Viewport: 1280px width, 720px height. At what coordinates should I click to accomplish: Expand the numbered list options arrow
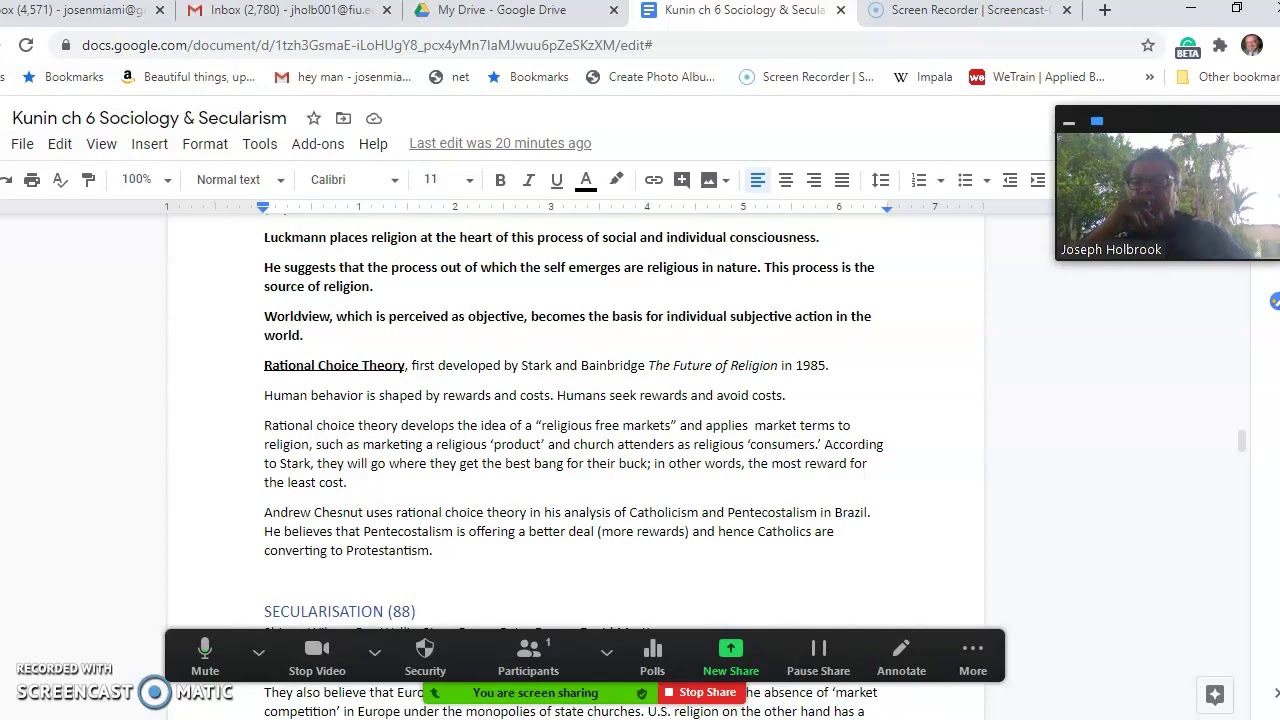[x=940, y=180]
